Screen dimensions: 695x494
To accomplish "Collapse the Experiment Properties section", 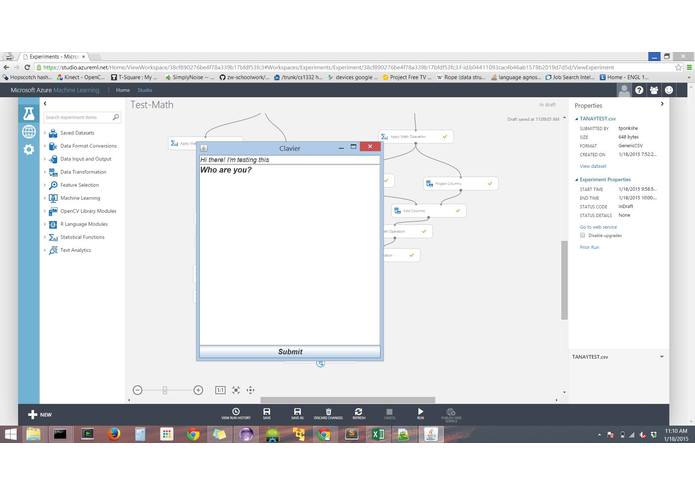I will tap(577, 180).
